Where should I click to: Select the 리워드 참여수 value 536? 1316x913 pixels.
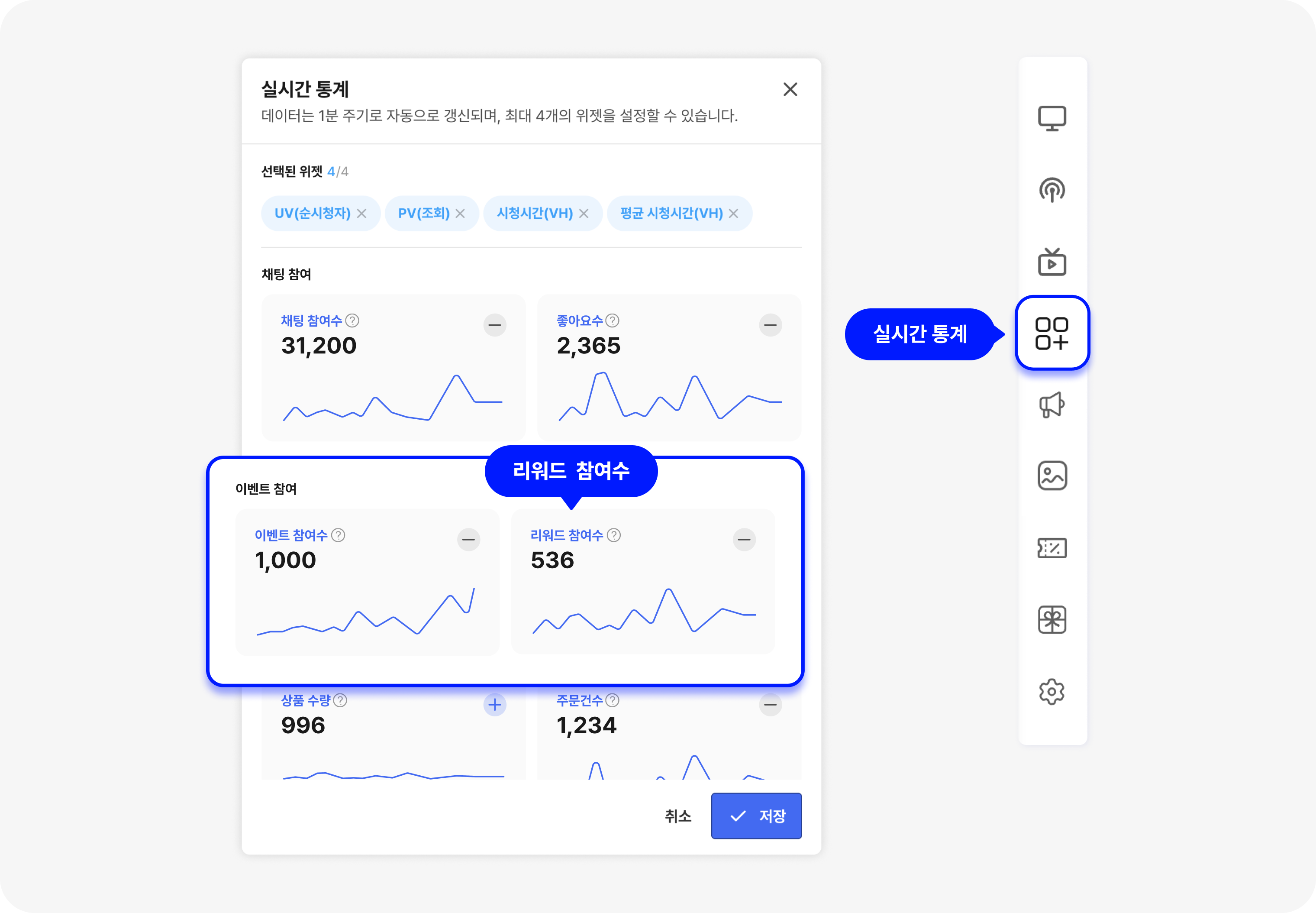tap(552, 560)
